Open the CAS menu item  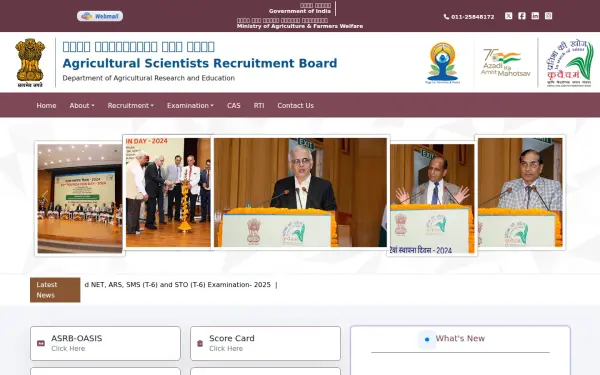[234, 105]
